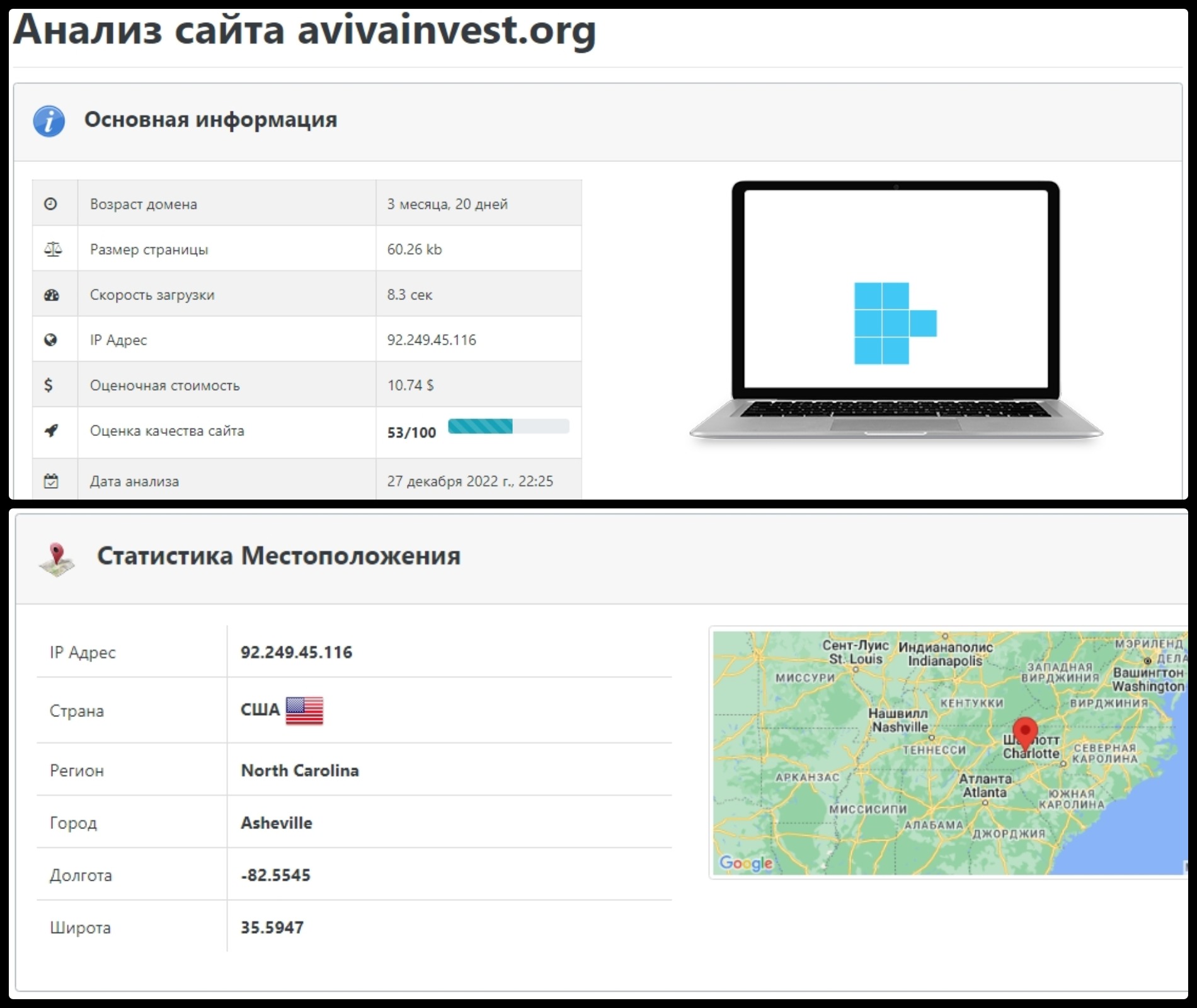The image size is (1197, 1008).
Task: Click the Google logo on the map
Action: (746, 863)
